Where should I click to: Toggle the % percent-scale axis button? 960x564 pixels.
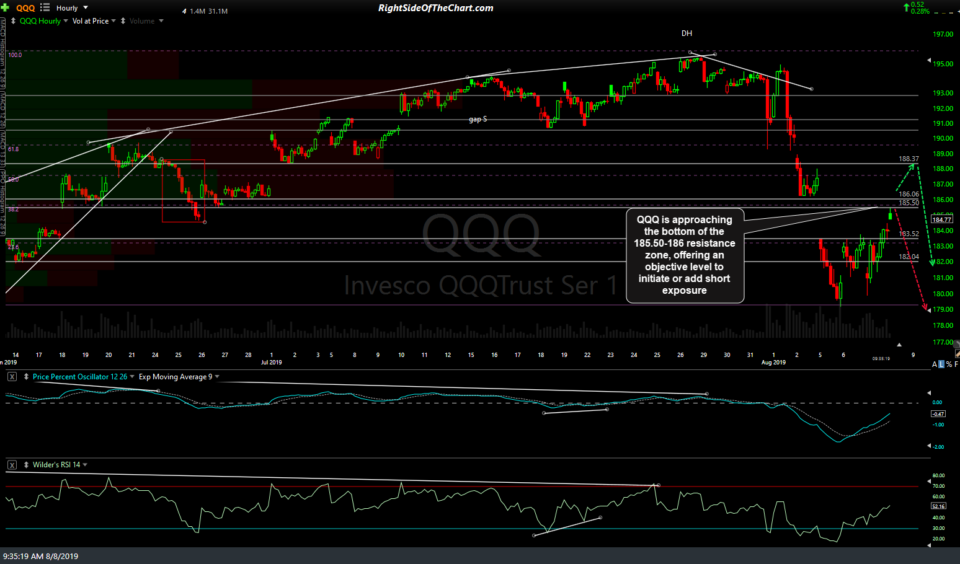pyautogui.click(x=948, y=364)
